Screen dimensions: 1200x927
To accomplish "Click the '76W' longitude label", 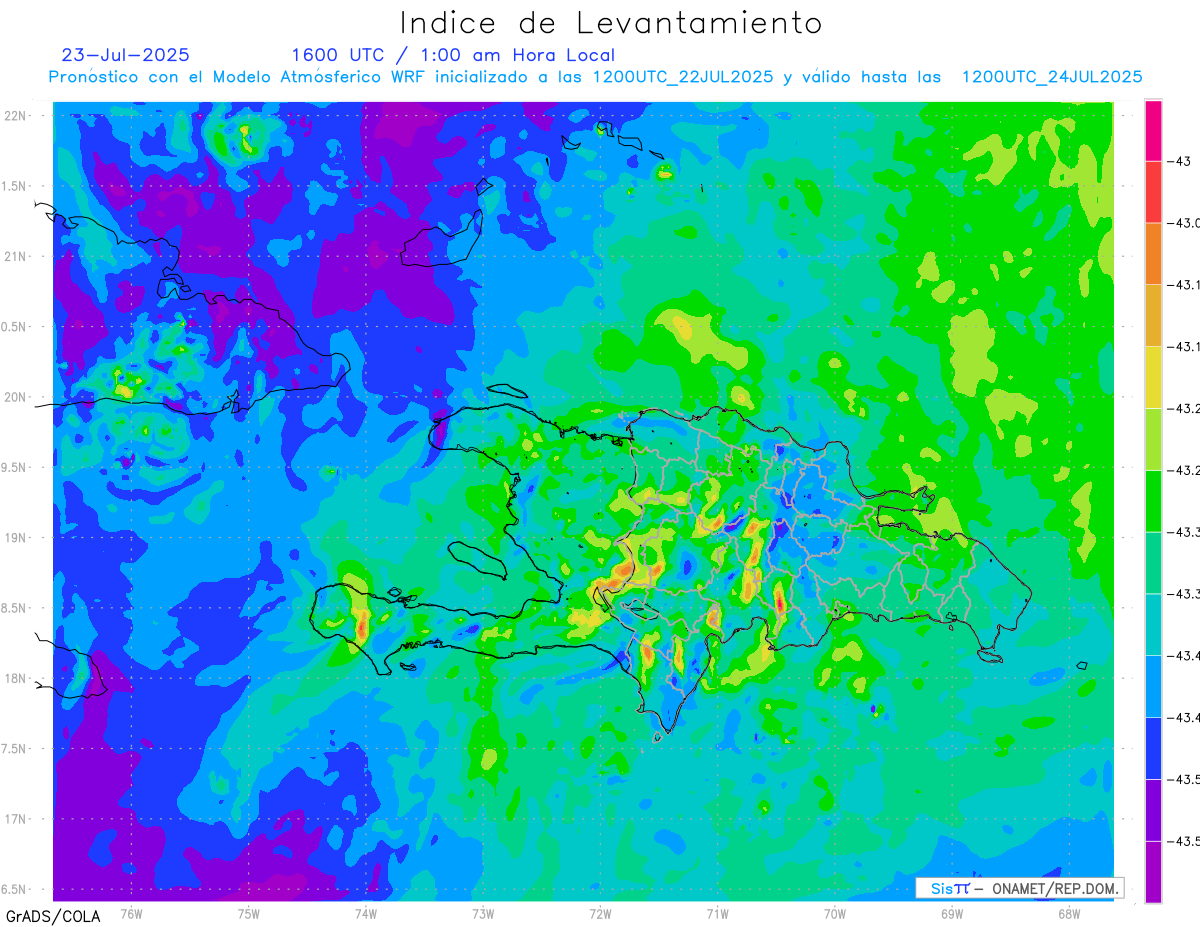I will coord(131,913).
